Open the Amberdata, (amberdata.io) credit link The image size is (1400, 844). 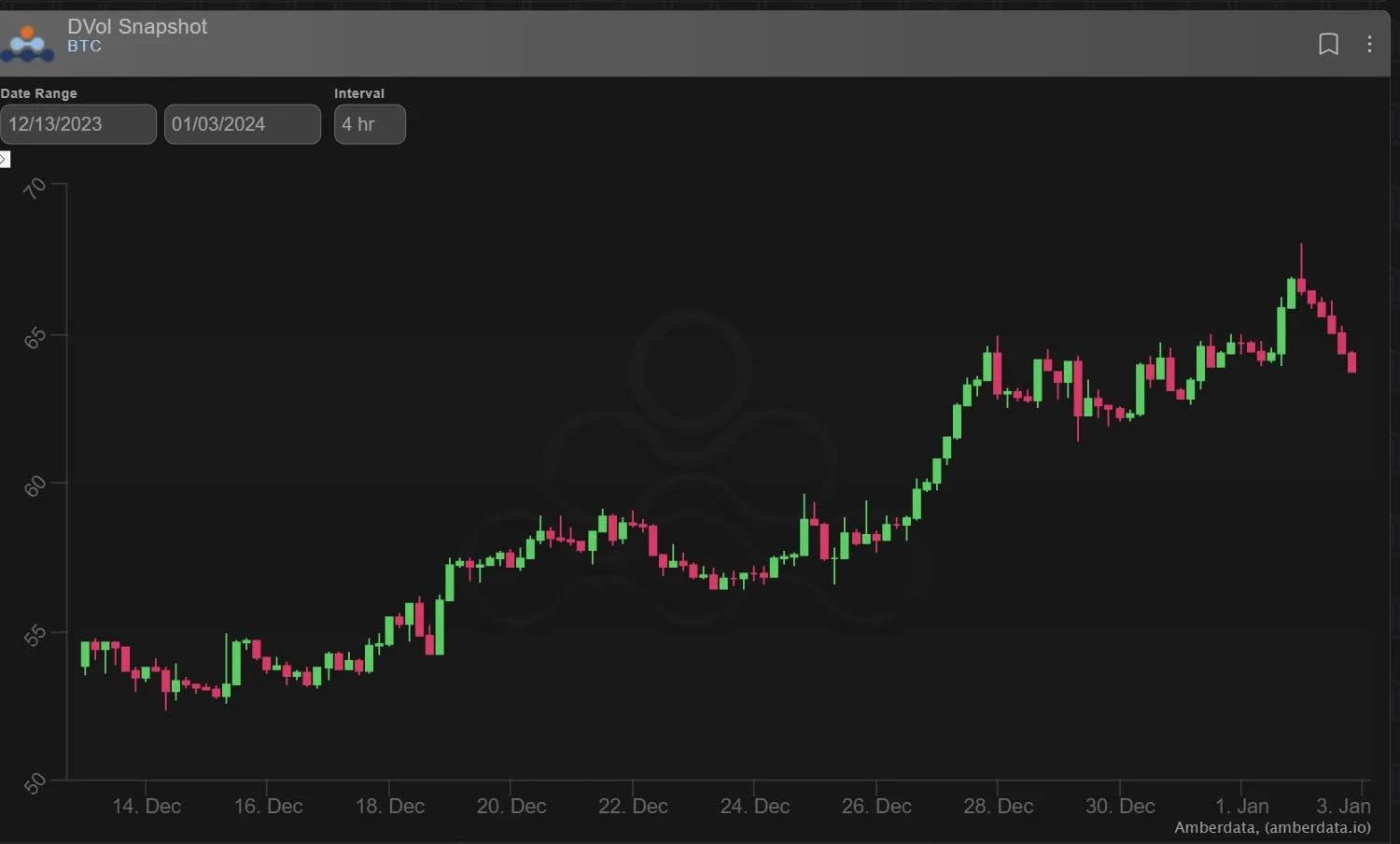coord(1272,827)
